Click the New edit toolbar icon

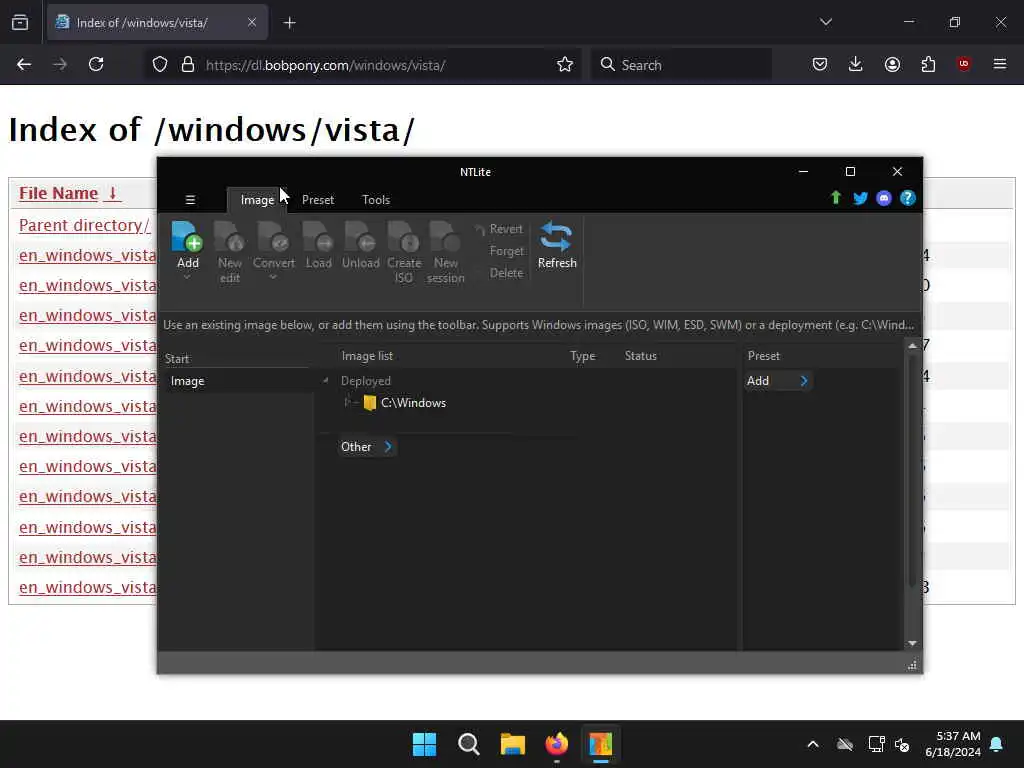[x=229, y=236]
